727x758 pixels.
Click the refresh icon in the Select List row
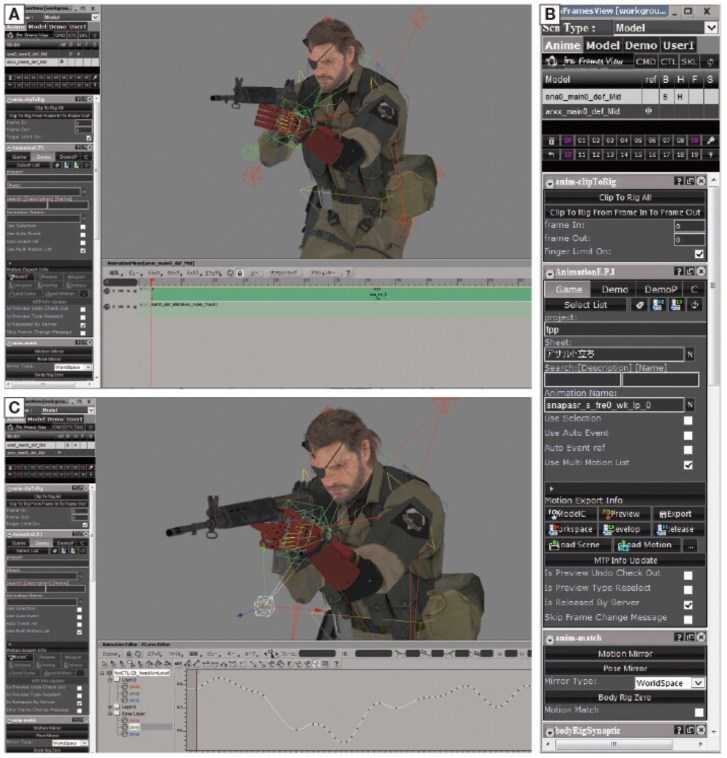pos(695,305)
